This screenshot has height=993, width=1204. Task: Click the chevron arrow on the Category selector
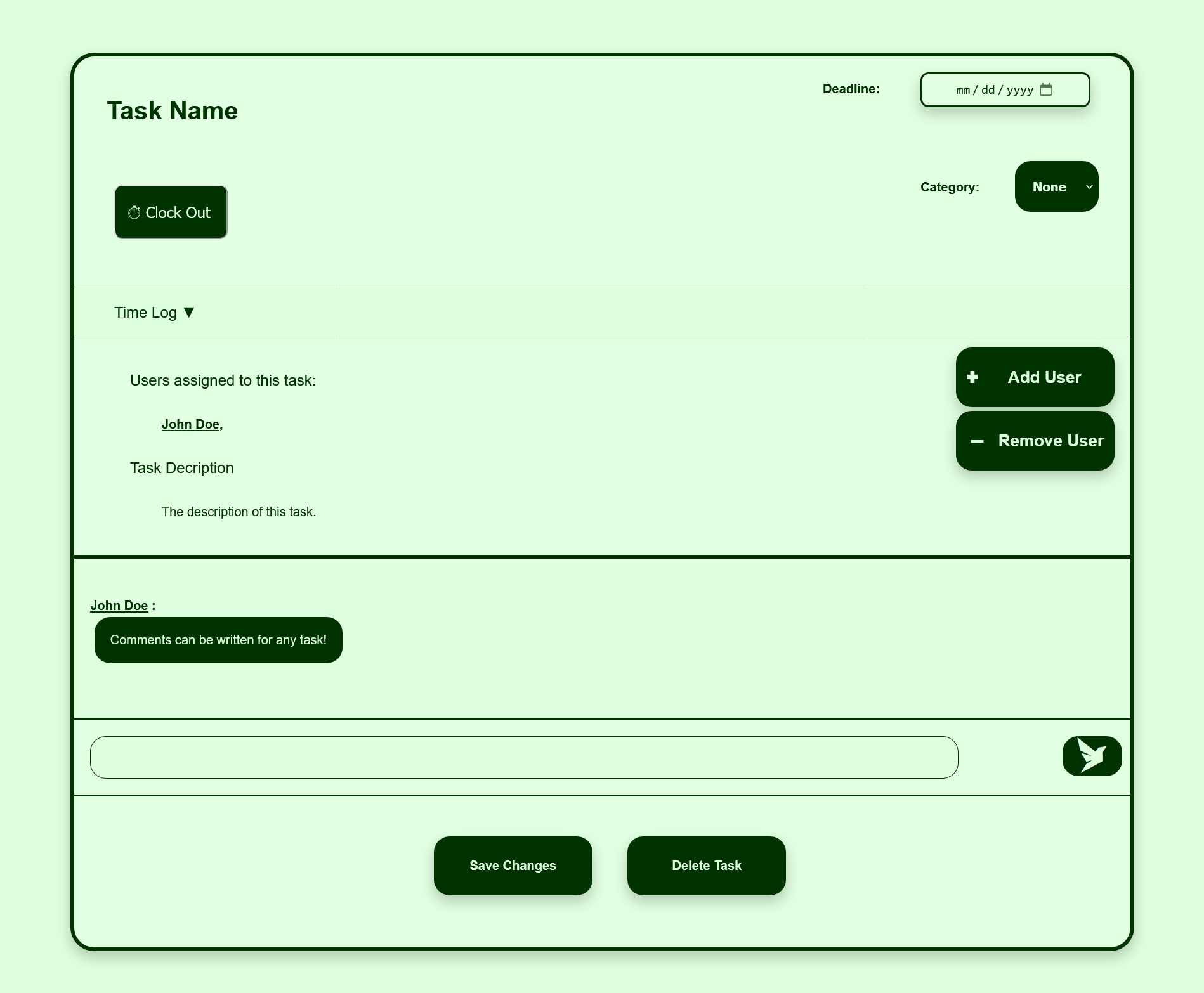coord(1089,187)
